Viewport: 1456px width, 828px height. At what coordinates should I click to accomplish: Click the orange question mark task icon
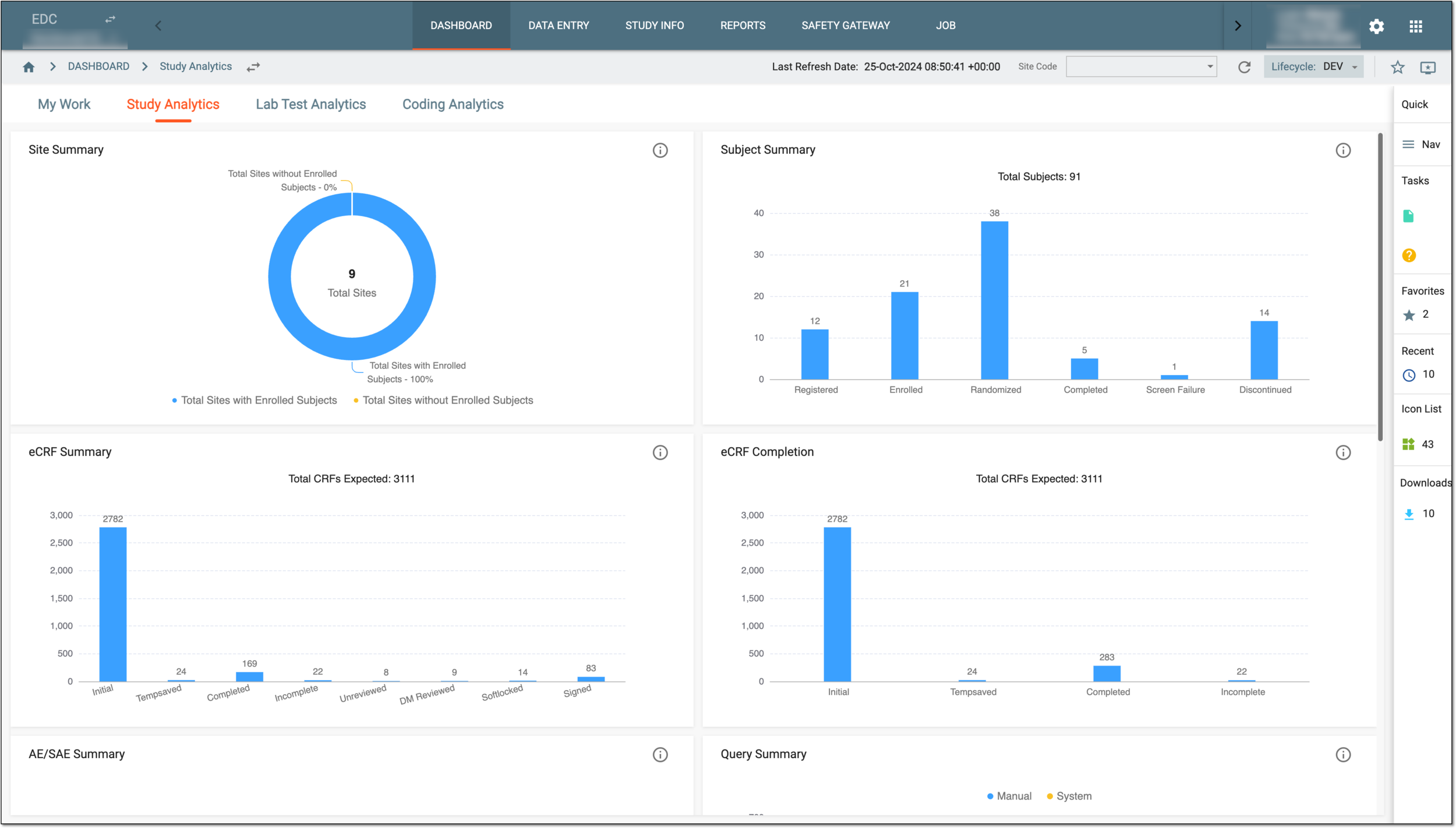(x=1409, y=255)
